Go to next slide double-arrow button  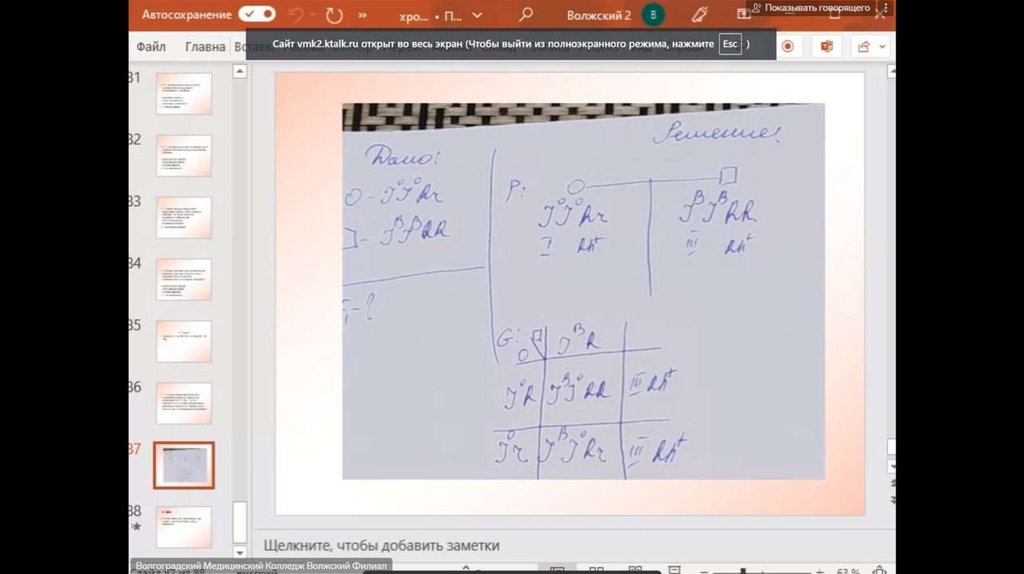pos(891,500)
